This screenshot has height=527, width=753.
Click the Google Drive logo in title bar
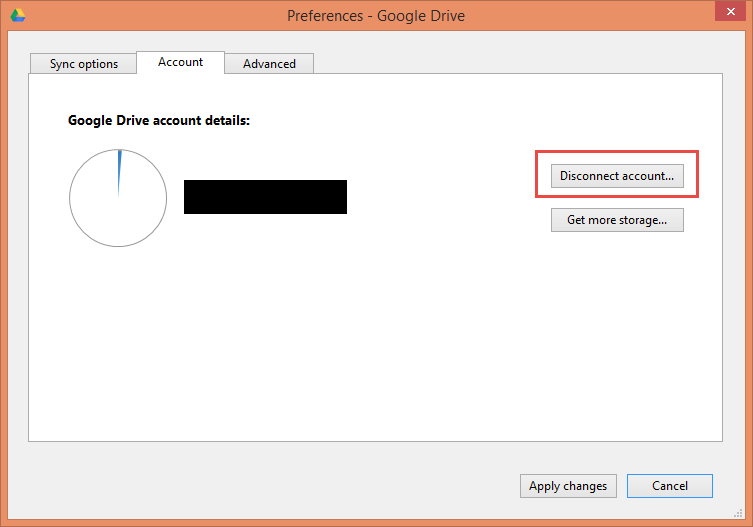coord(18,15)
